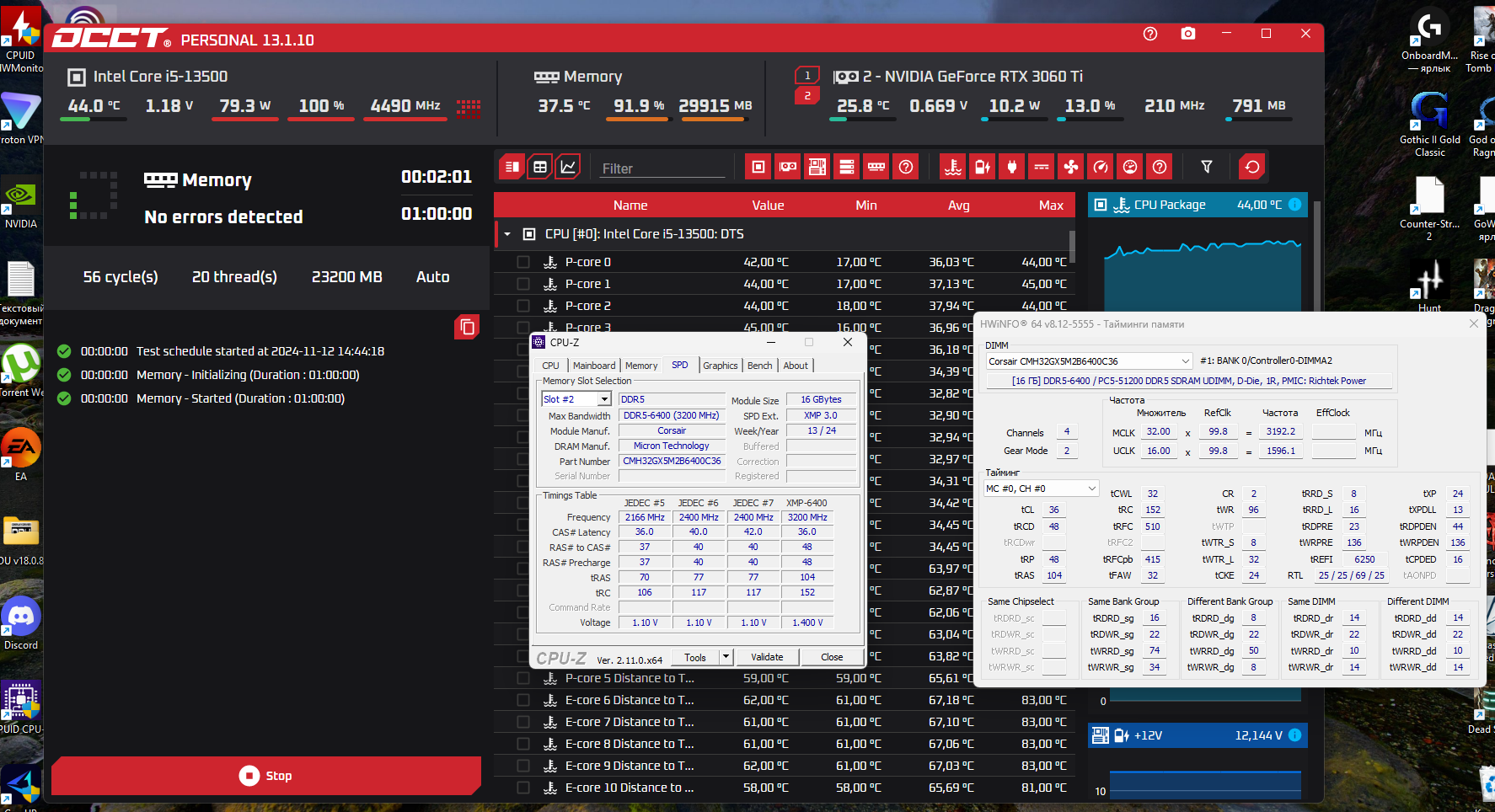
Task: Toggle the CPU sensor filter icon
Action: pos(758,167)
